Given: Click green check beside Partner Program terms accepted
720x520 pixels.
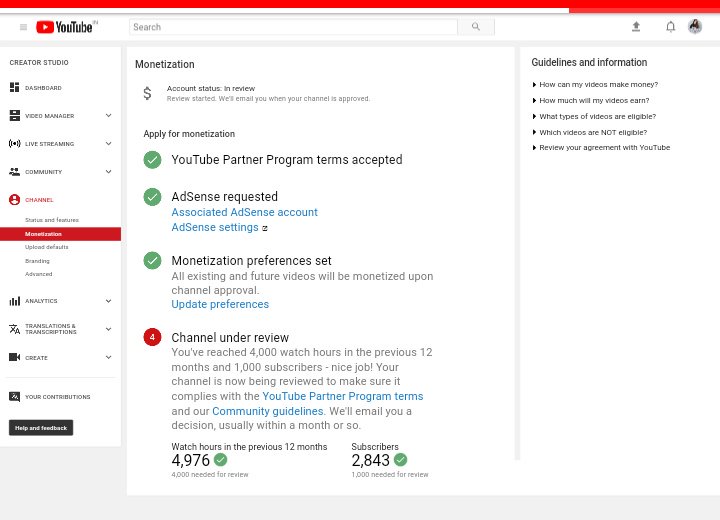Looking at the screenshot, I should 152,160.
